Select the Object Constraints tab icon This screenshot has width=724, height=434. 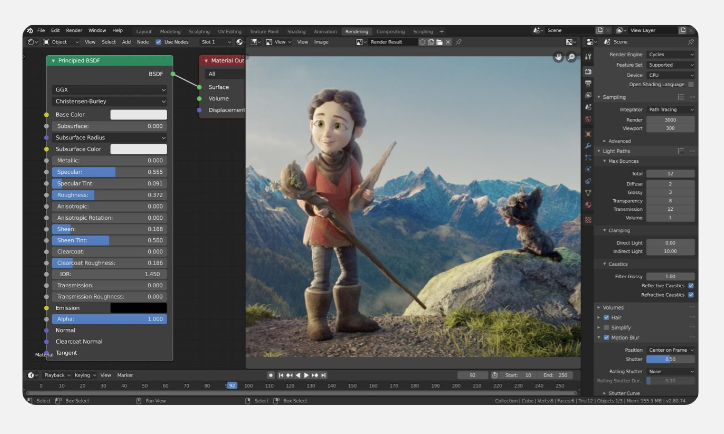tap(588, 181)
